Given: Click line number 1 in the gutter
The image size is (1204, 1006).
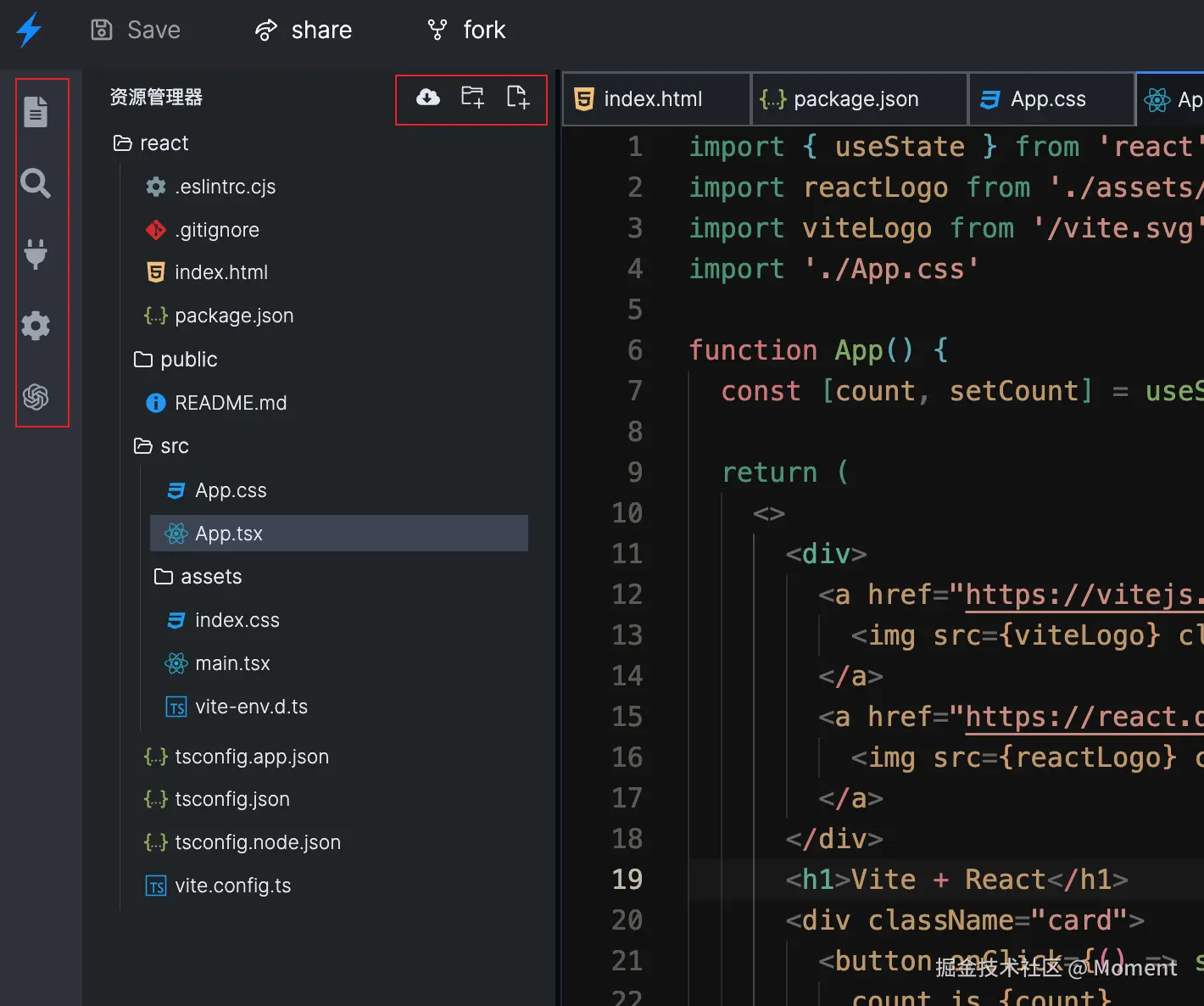Looking at the screenshot, I should 635,147.
